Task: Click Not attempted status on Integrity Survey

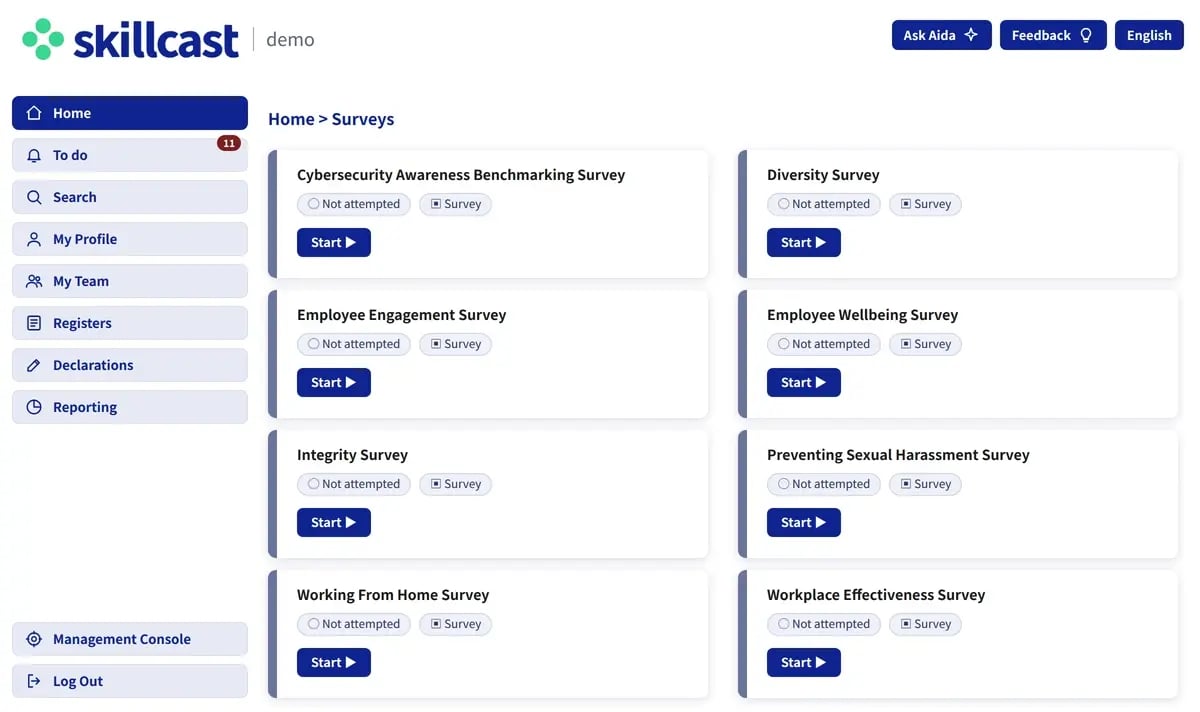Action: point(354,484)
